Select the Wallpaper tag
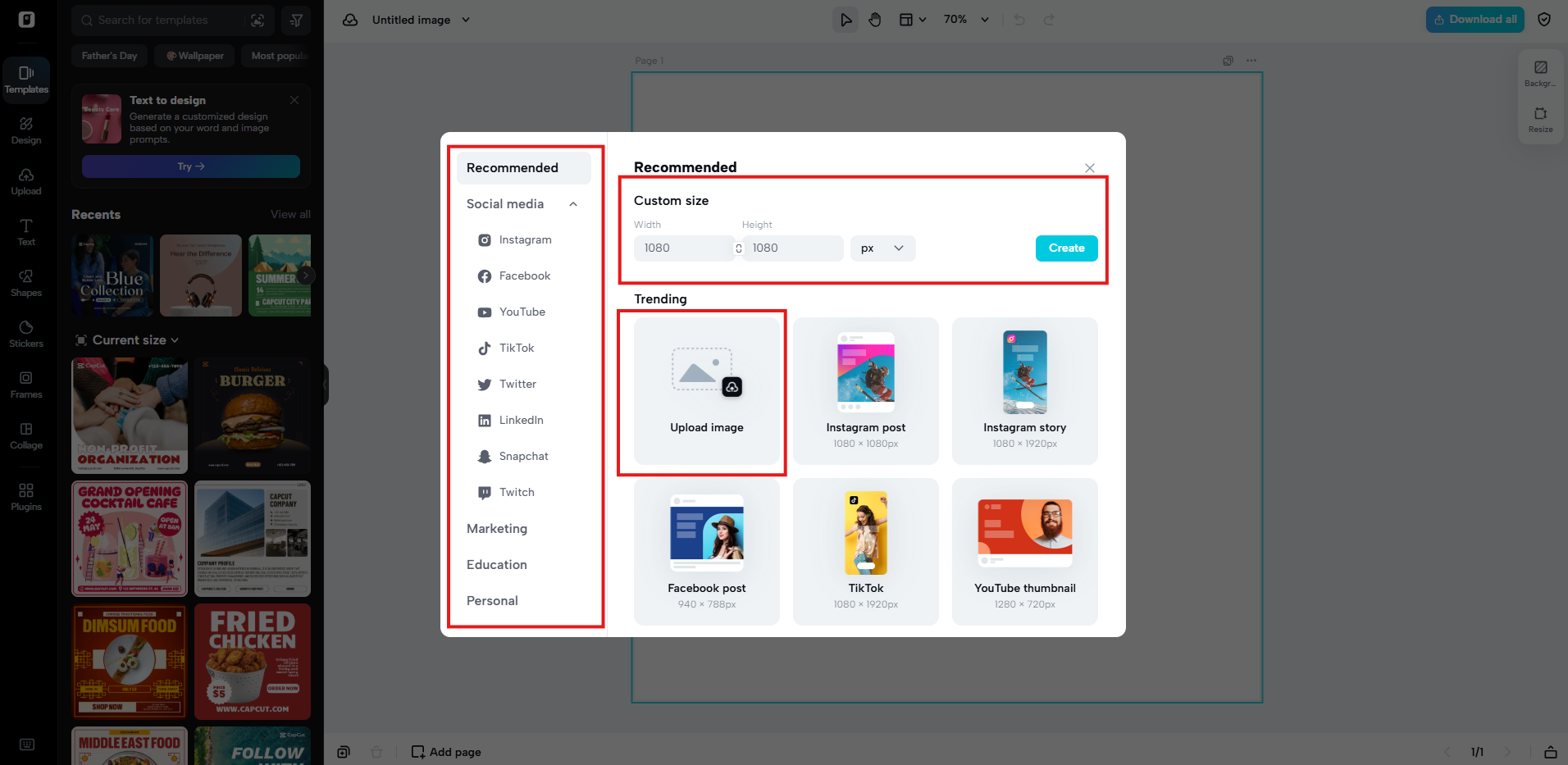This screenshot has height=765, width=1568. click(x=195, y=56)
